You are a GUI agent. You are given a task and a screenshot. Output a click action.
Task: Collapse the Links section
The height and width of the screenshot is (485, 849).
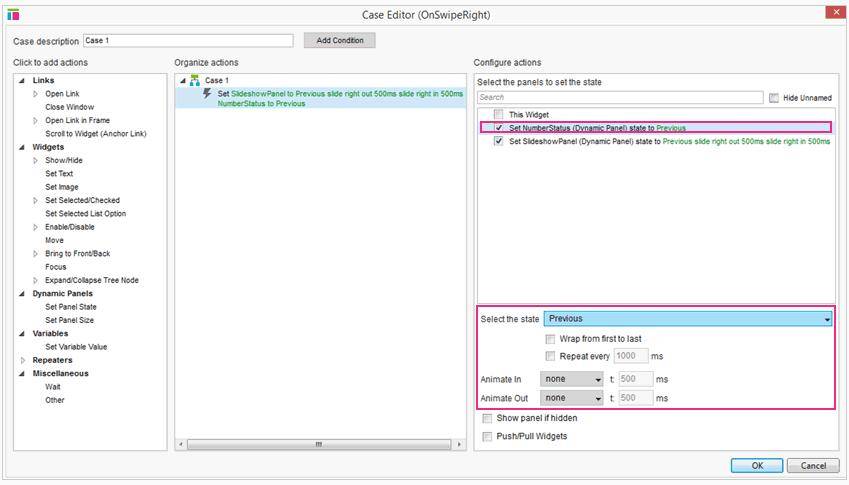point(22,80)
